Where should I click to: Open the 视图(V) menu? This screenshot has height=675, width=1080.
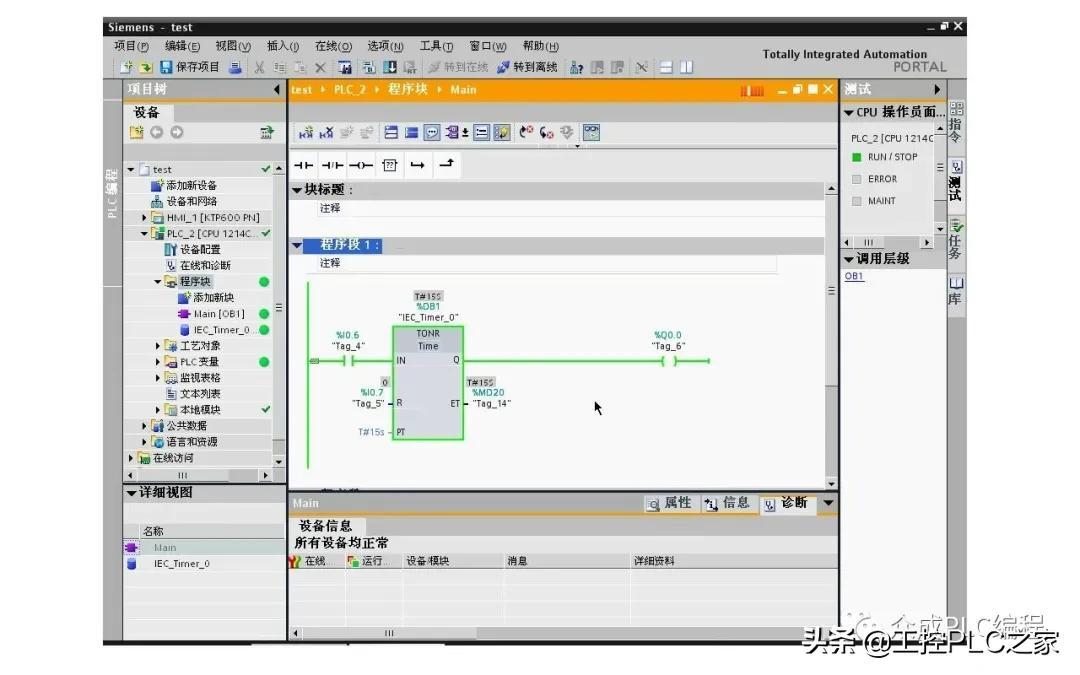point(233,46)
